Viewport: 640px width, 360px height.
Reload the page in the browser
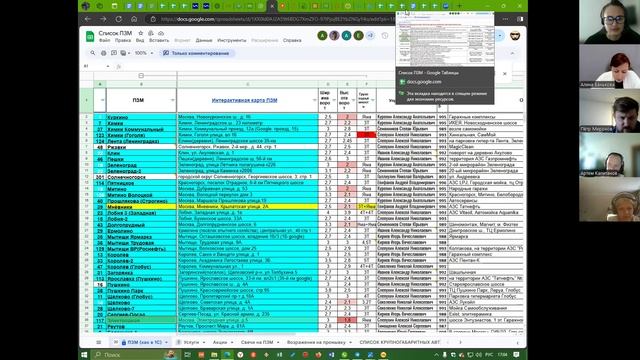[x=118, y=19]
